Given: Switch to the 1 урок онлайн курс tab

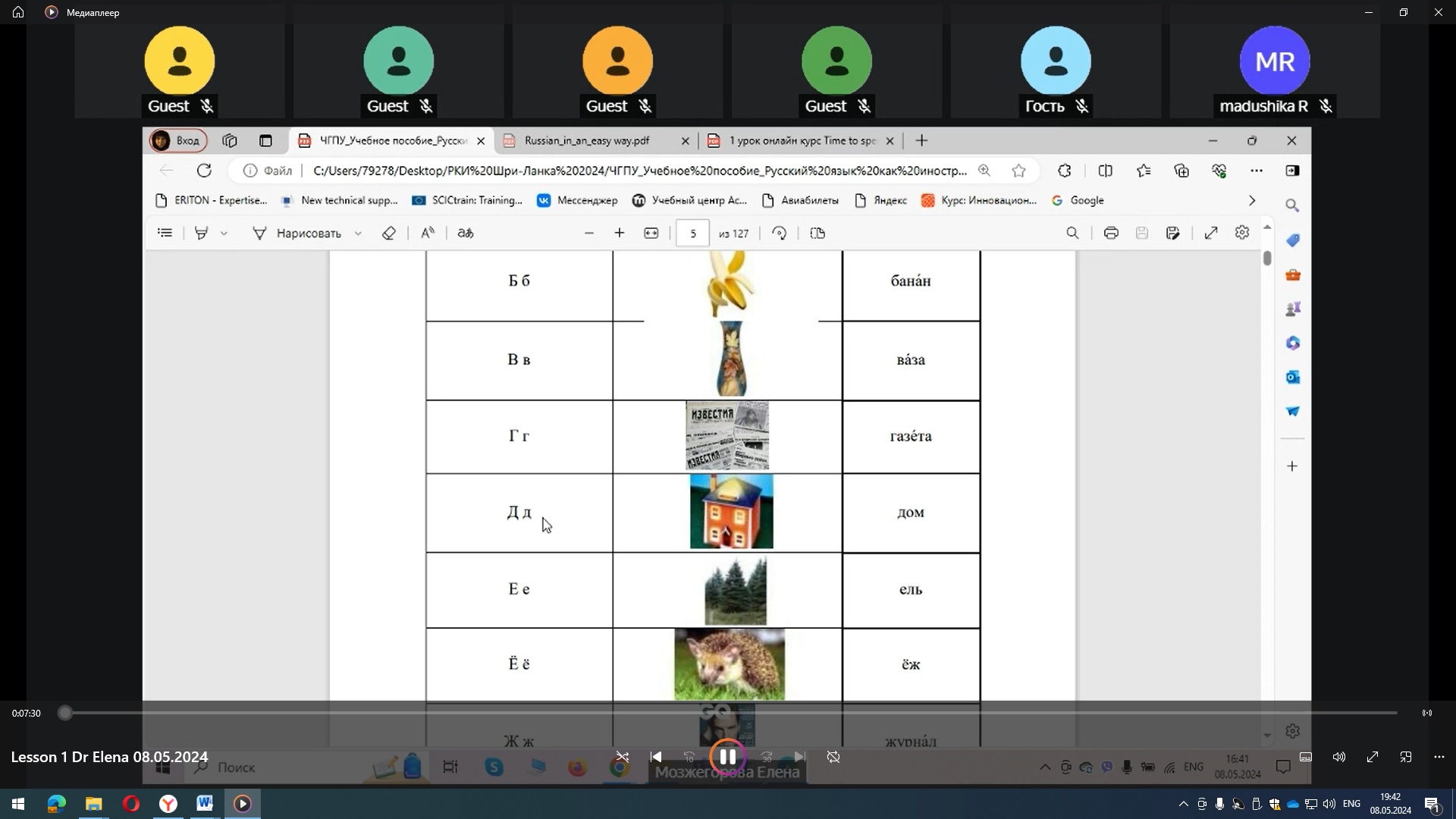Looking at the screenshot, I should 802,140.
